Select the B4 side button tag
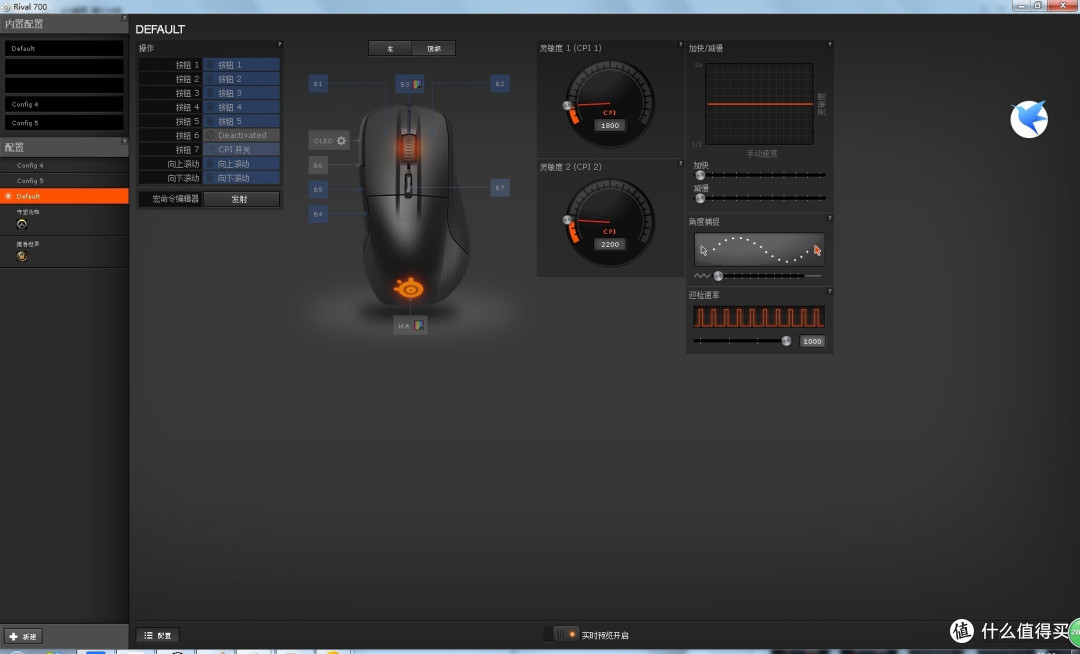The height and width of the screenshot is (654, 1080). tap(318, 214)
